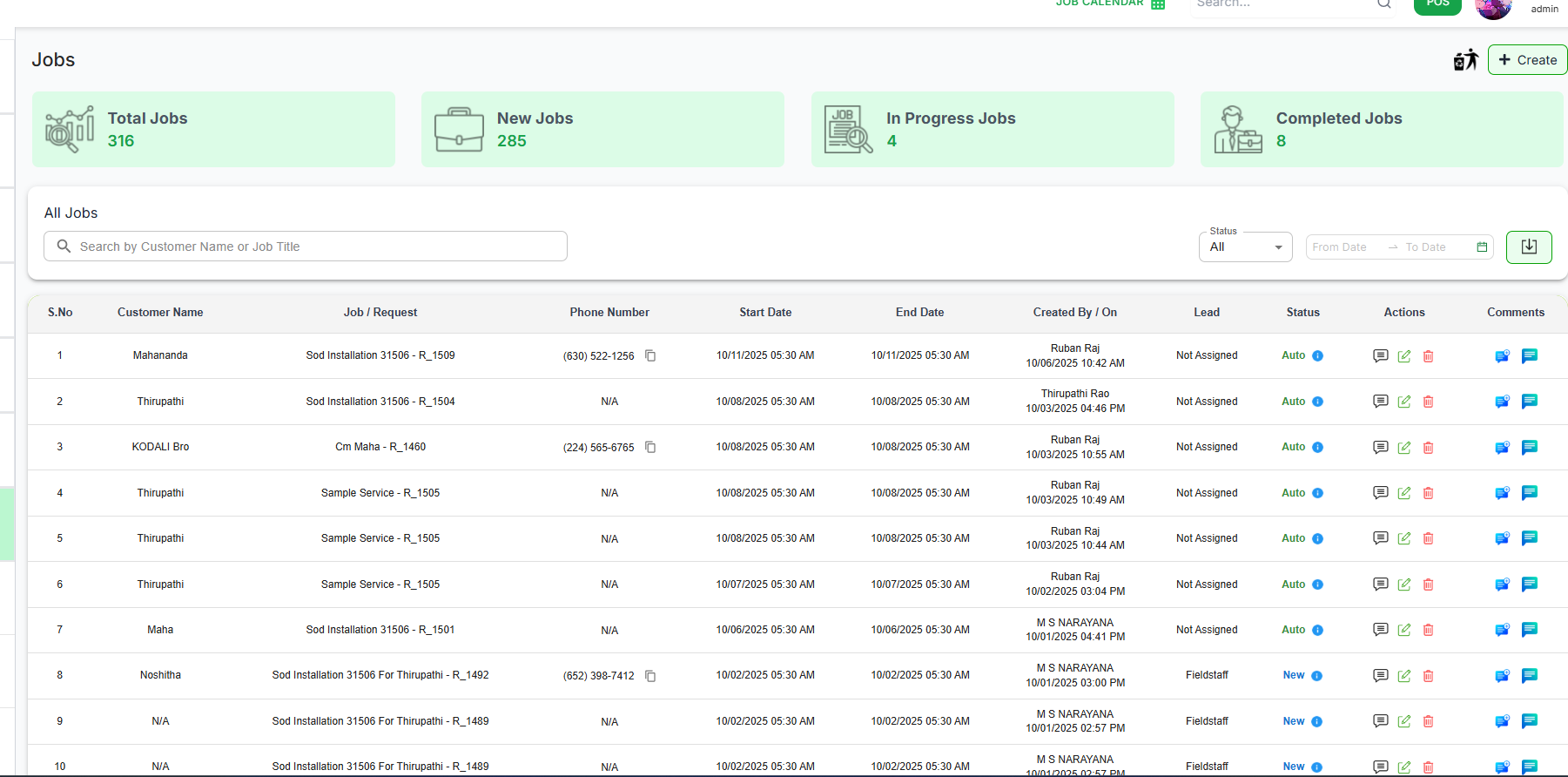Select the New Jobs card

pos(602,129)
